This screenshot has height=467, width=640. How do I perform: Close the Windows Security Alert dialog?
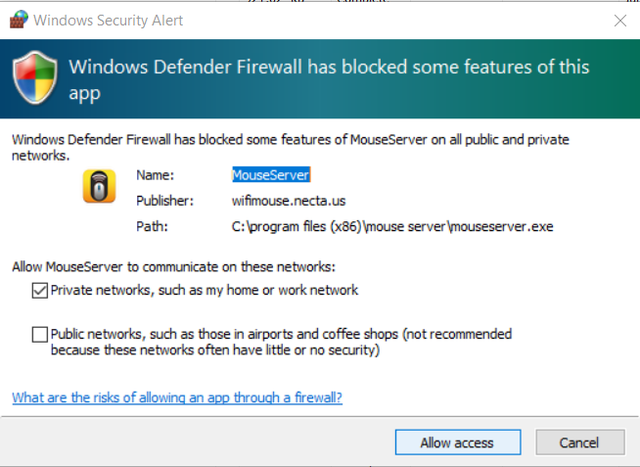point(619,19)
